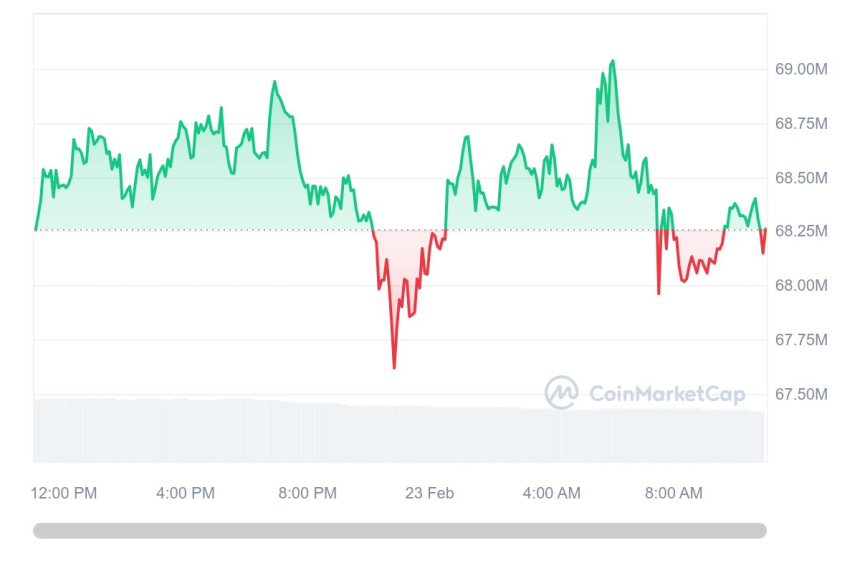Click the highest green peak near 69.00M

pos(612,62)
